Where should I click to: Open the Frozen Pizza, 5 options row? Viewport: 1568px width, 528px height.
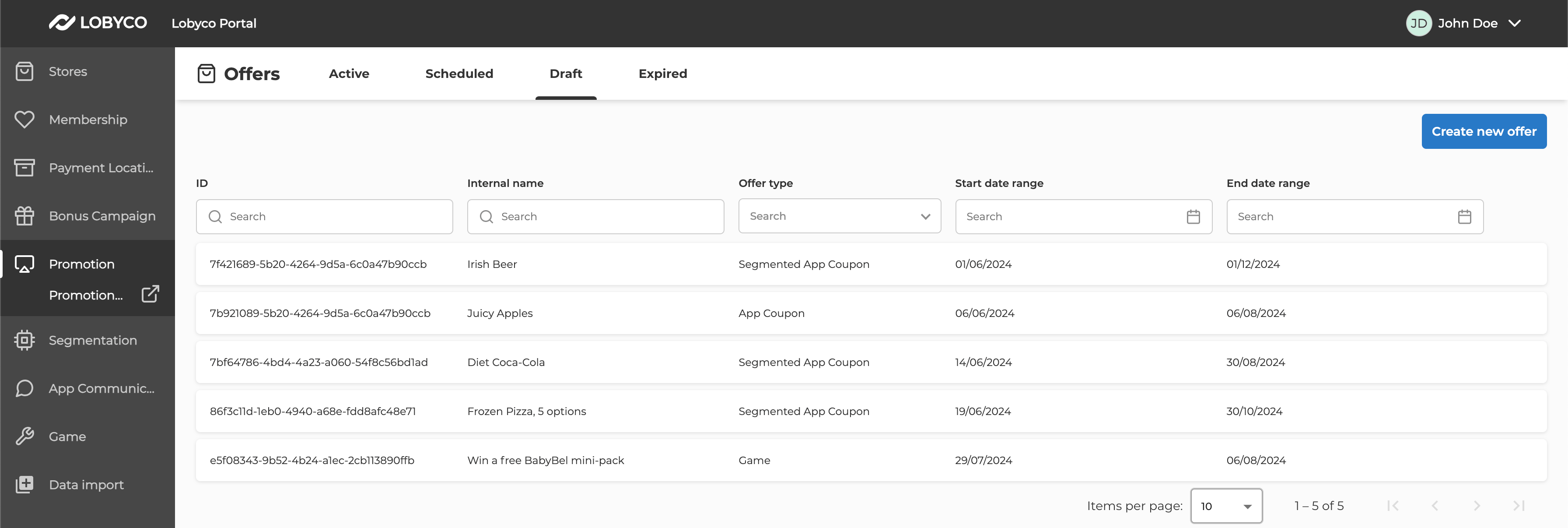tap(871, 411)
